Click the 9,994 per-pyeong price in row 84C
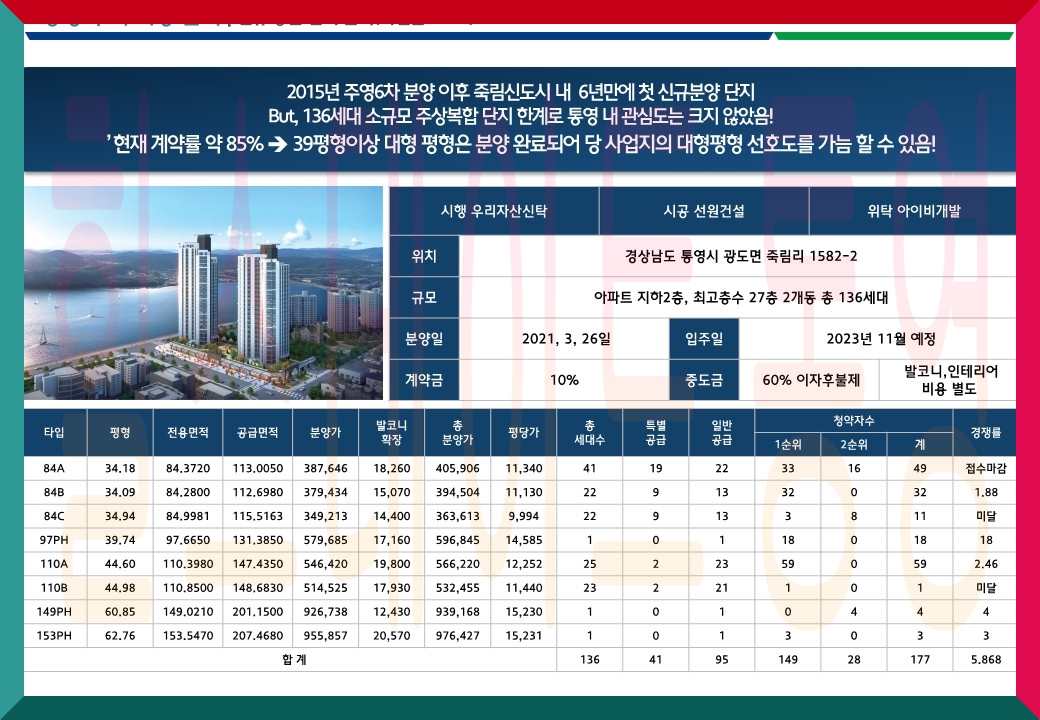 tap(524, 516)
